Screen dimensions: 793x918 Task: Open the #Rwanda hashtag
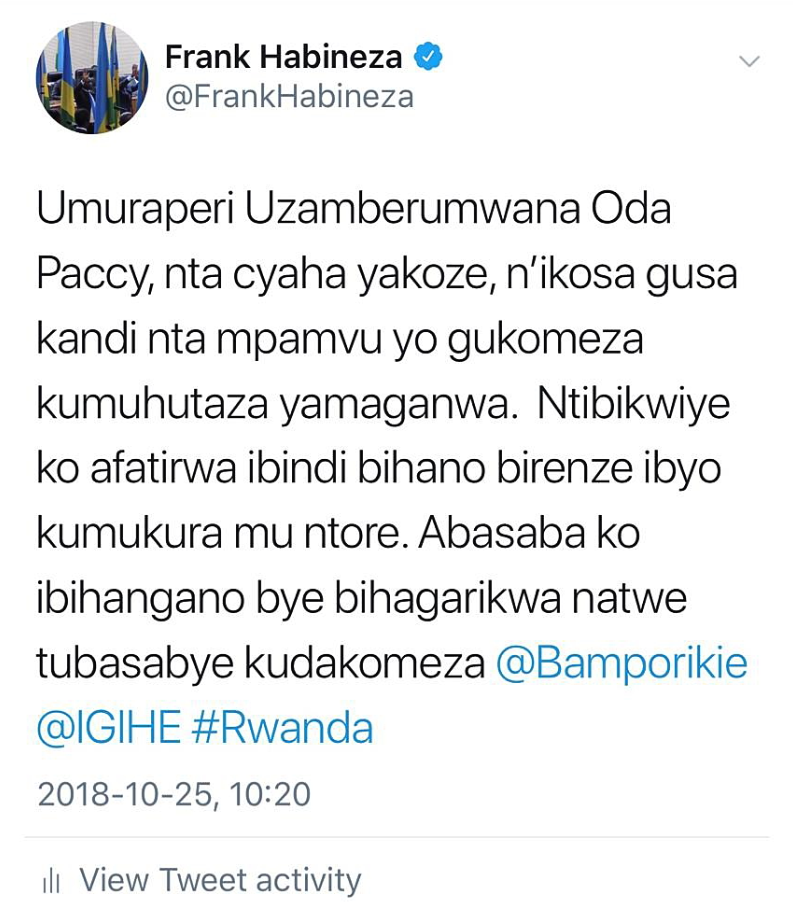click(x=282, y=728)
